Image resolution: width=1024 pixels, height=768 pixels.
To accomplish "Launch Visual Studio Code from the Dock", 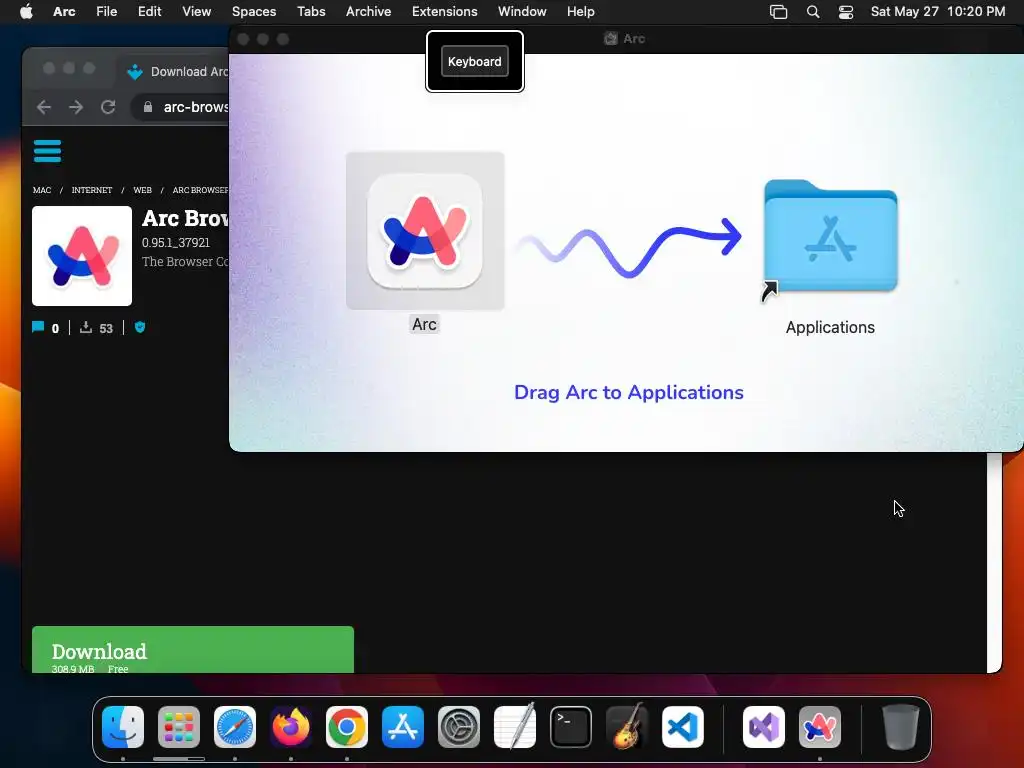I will tap(683, 727).
